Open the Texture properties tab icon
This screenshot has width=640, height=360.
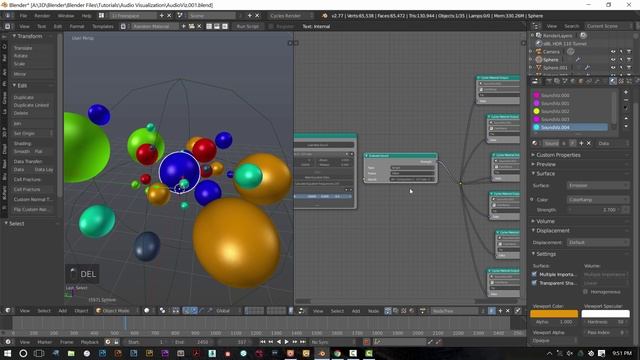(621, 81)
